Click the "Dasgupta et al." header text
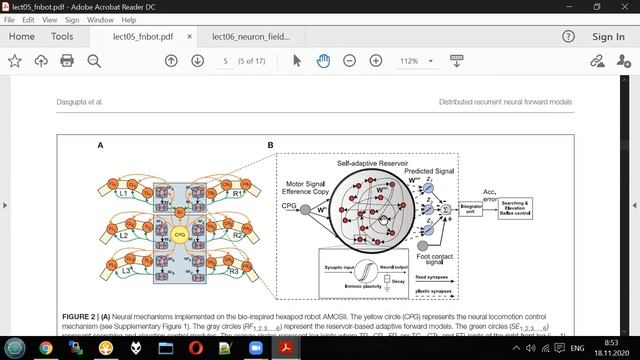 (80, 102)
